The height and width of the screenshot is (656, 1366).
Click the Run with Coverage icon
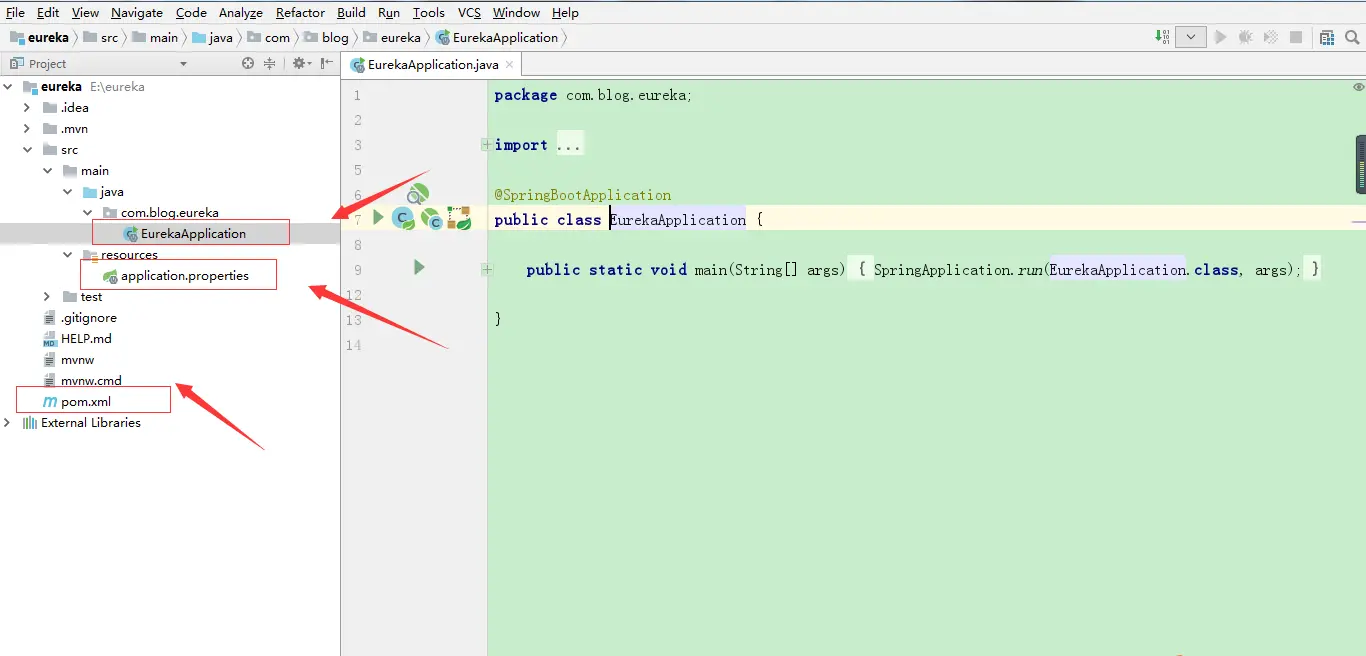[1271, 37]
